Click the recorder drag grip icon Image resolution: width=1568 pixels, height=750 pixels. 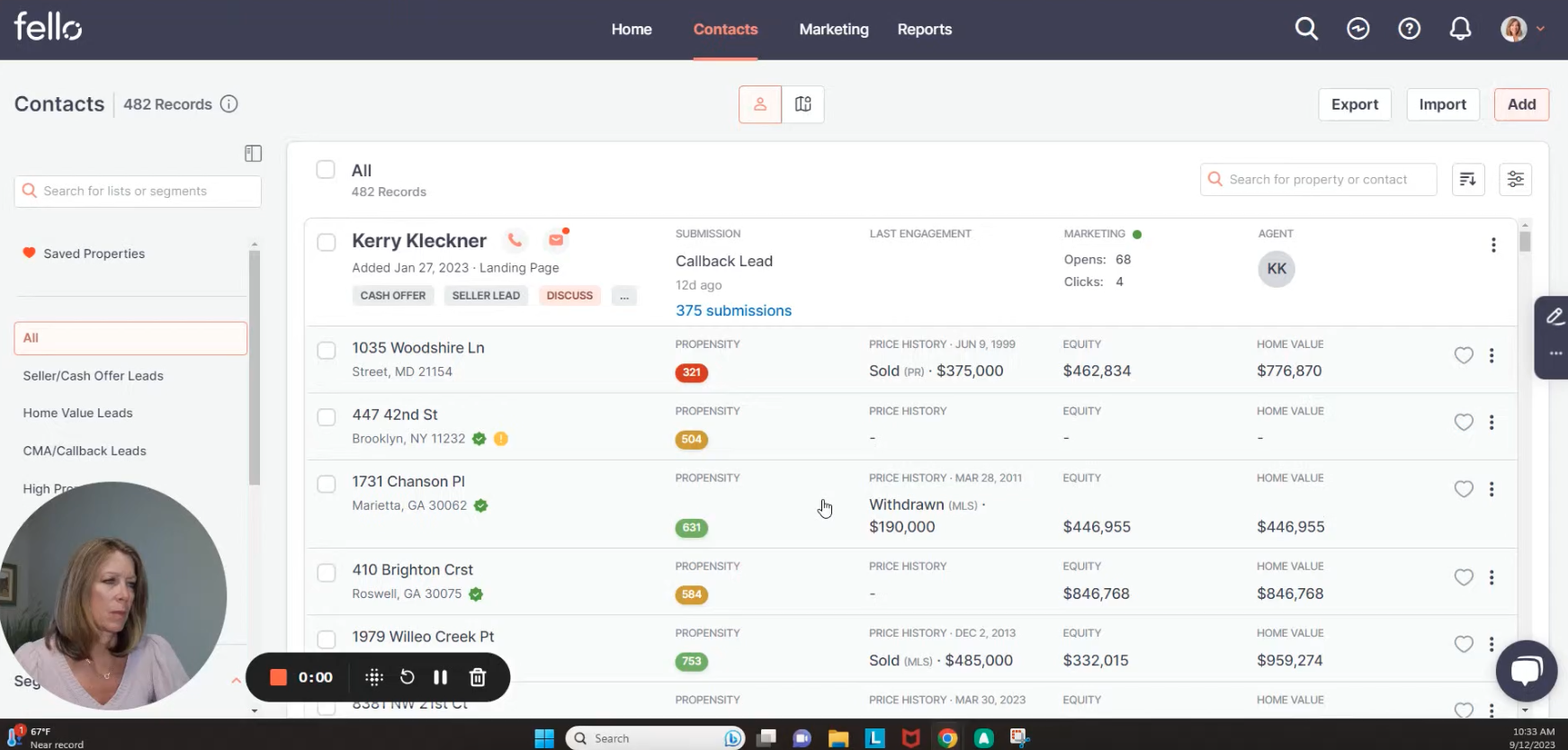pos(374,677)
